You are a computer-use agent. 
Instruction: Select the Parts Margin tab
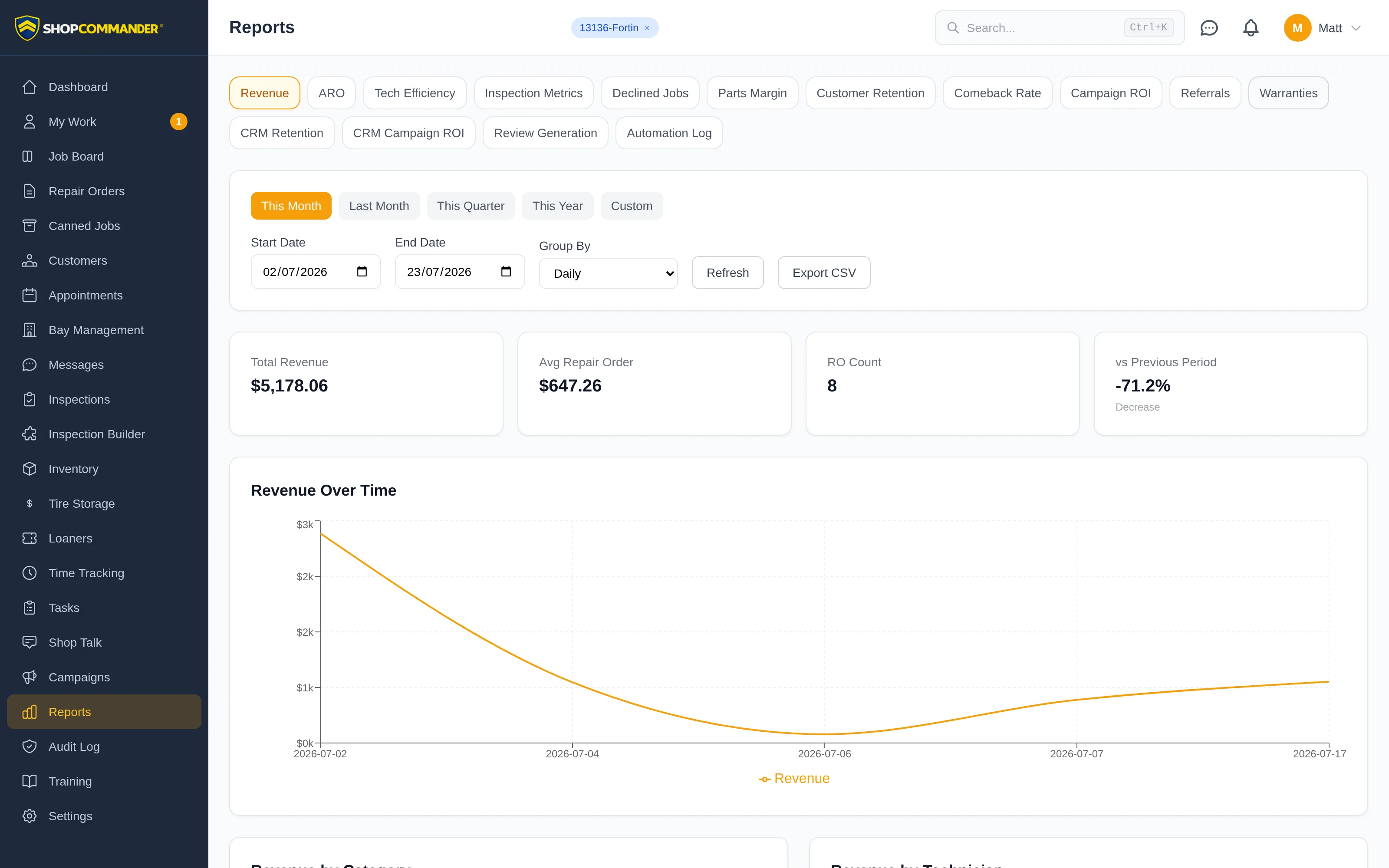pyautogui.click(x=753, y=93)
